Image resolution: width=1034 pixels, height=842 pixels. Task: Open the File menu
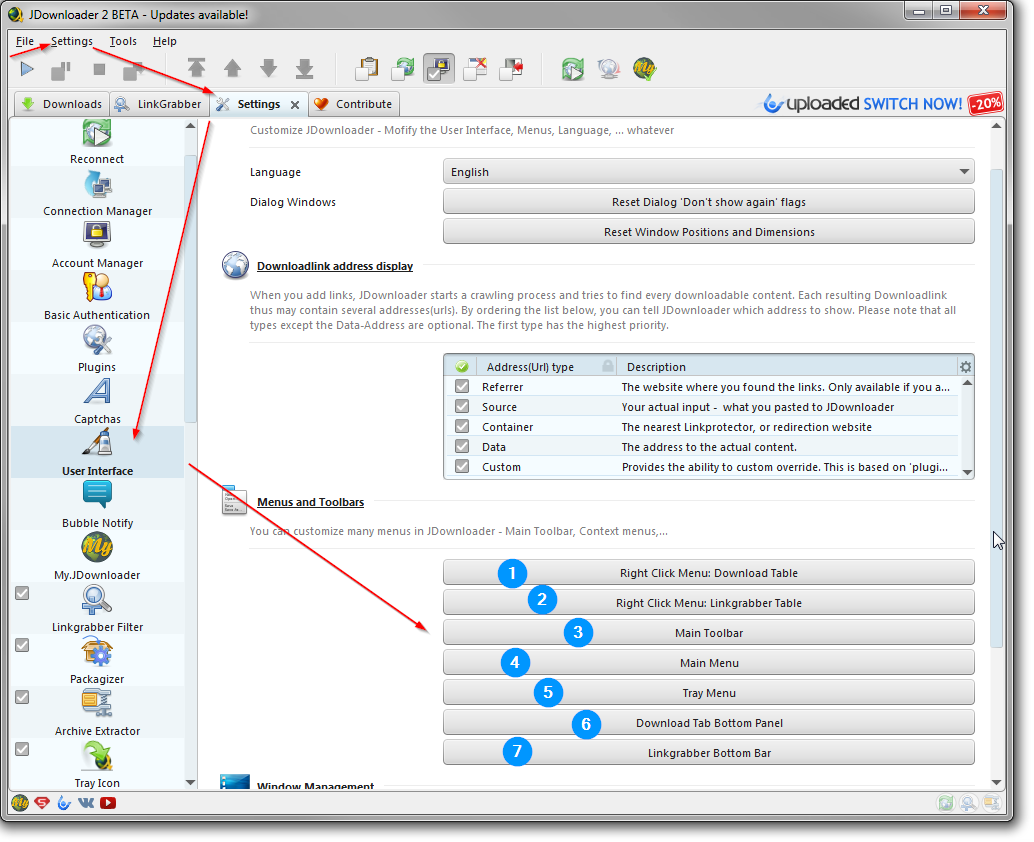point(25,41)
